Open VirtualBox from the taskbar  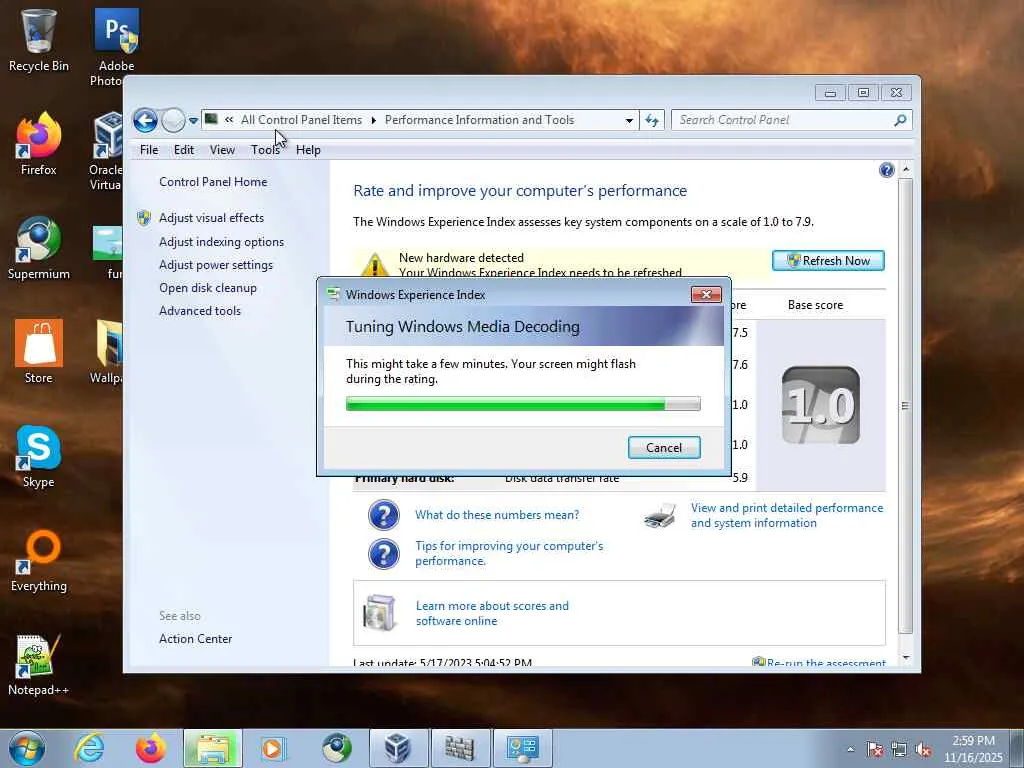pos(398,748)
